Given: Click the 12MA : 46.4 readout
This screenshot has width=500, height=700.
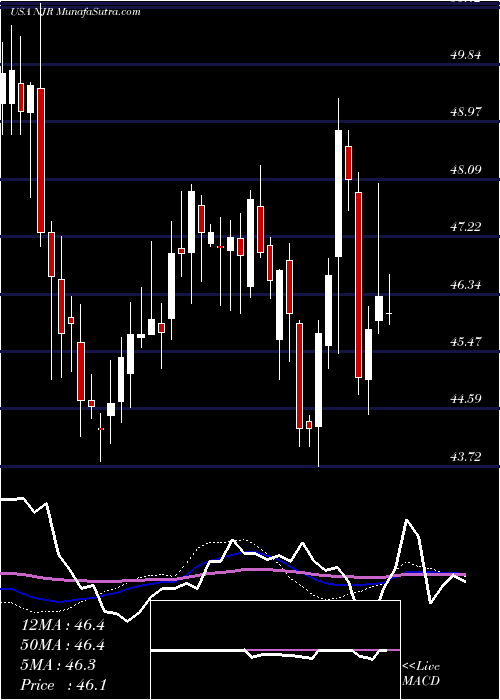Looking at the screenshot, I should click(x=63, y=625).
